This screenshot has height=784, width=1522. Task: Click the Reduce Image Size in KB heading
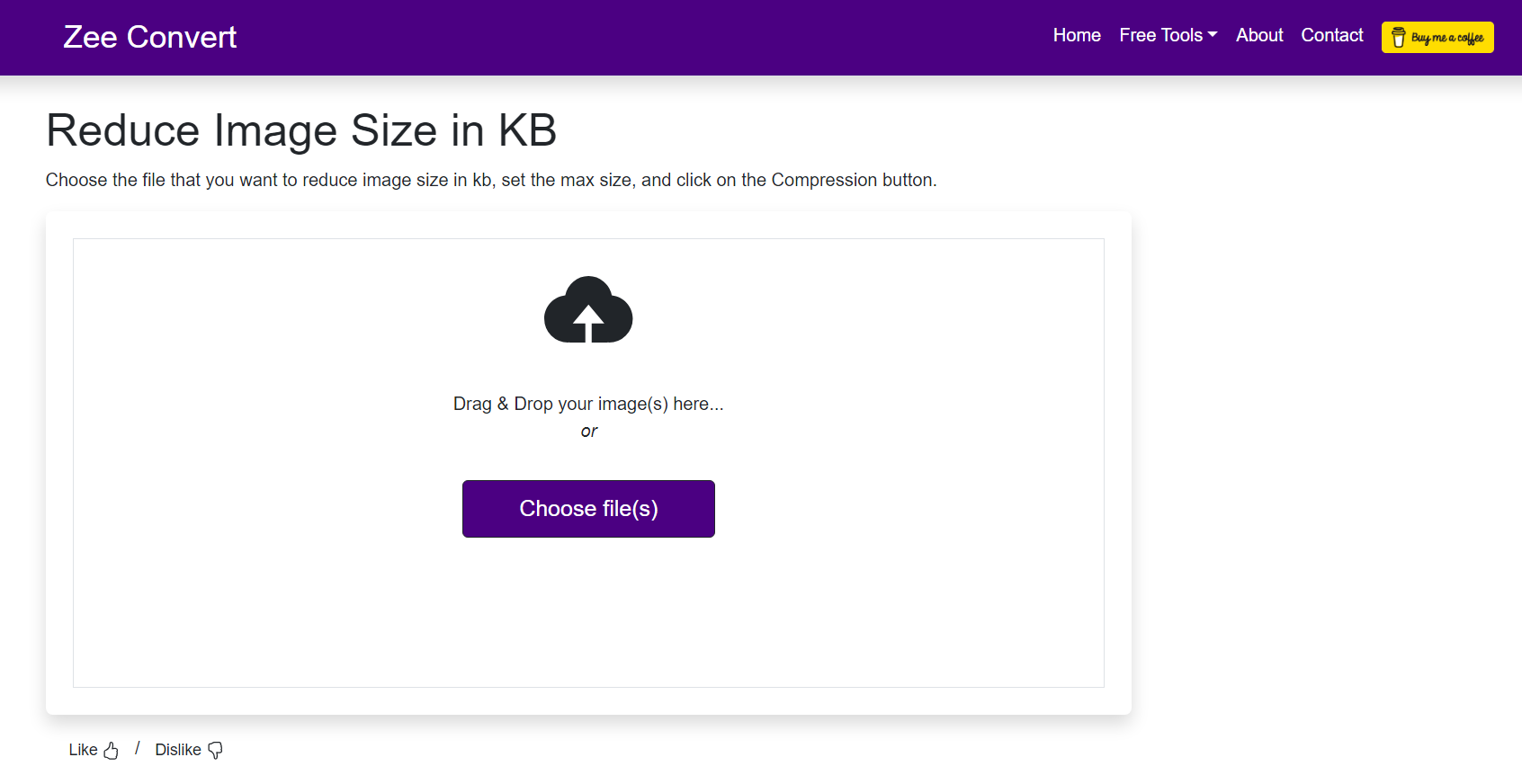pyautogui.click(x=301, y=130)
